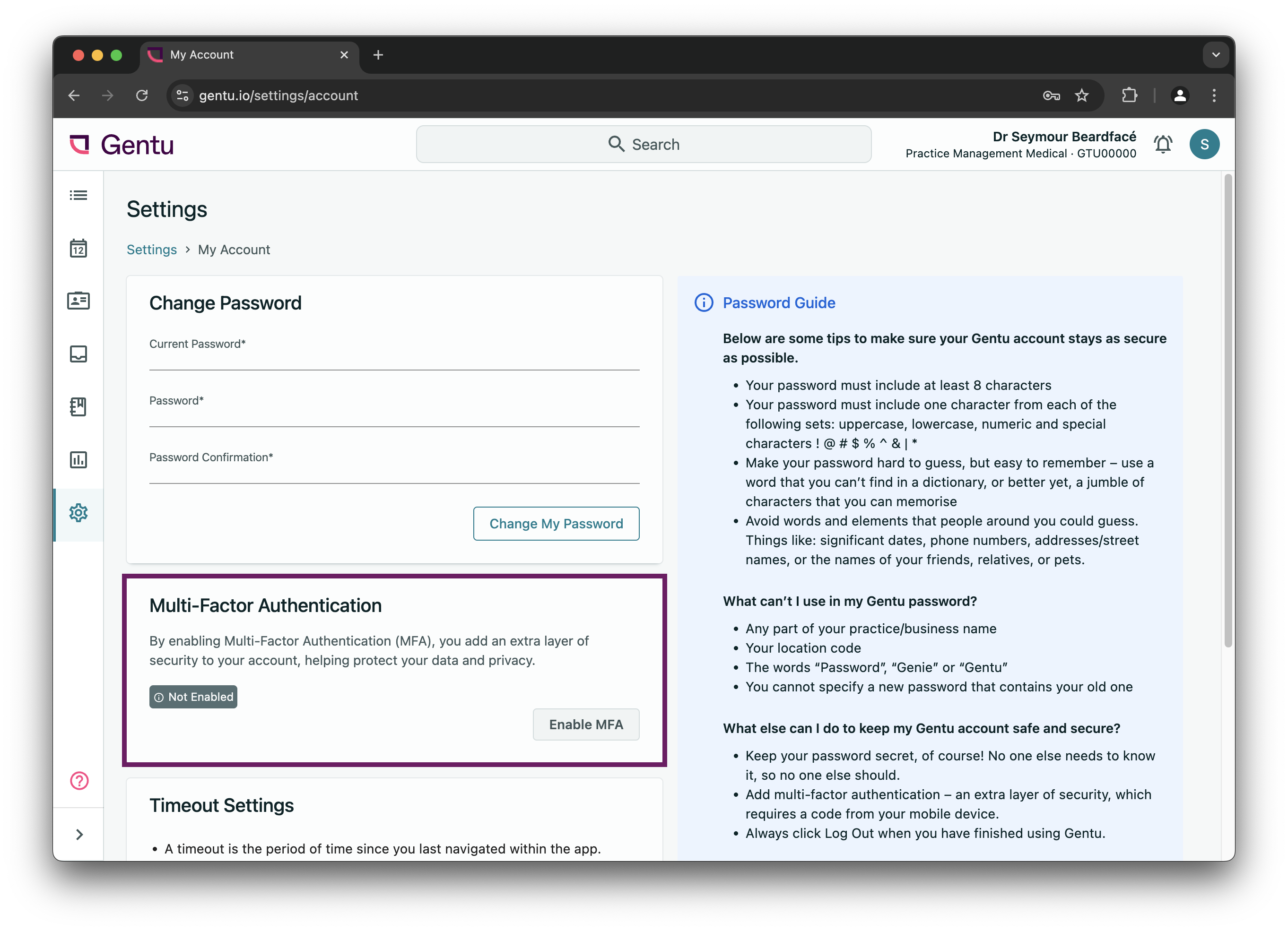Enable MFA for the account
Viewport: 1288px width, 931px height.
[586, 724]
